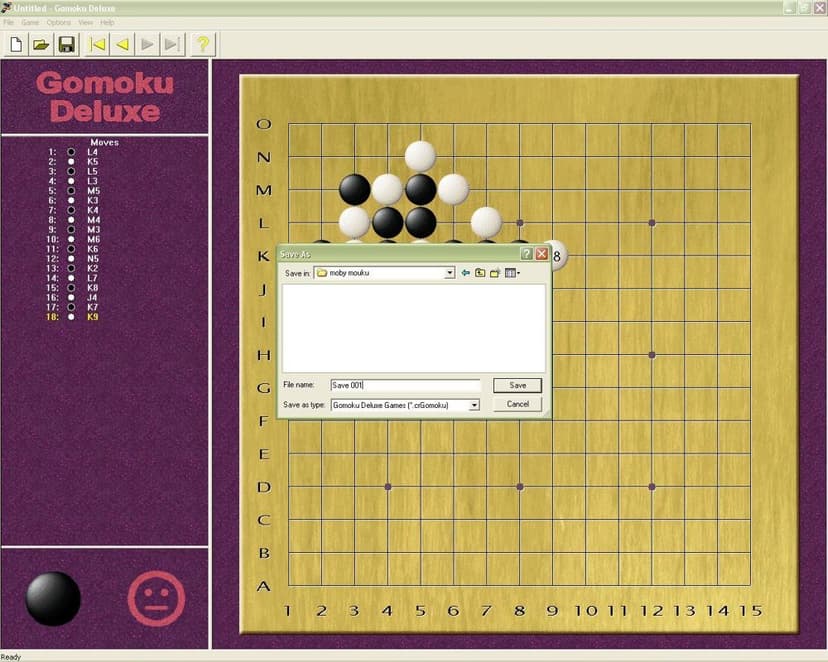Click the Open game folder icon

pyautogui.click(x=41, y=44)
